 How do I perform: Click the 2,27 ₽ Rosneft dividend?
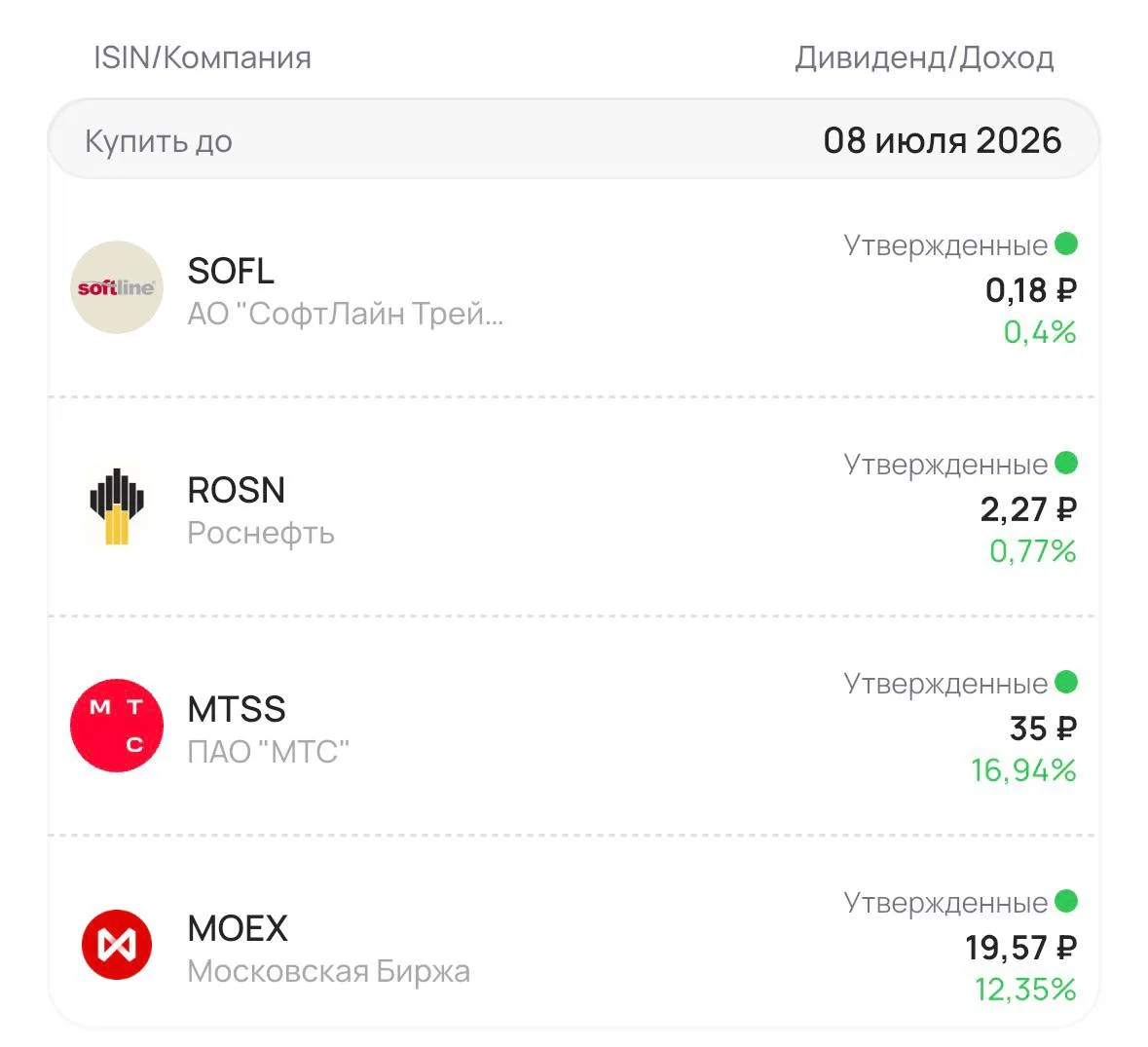(x=1028, y=508)
